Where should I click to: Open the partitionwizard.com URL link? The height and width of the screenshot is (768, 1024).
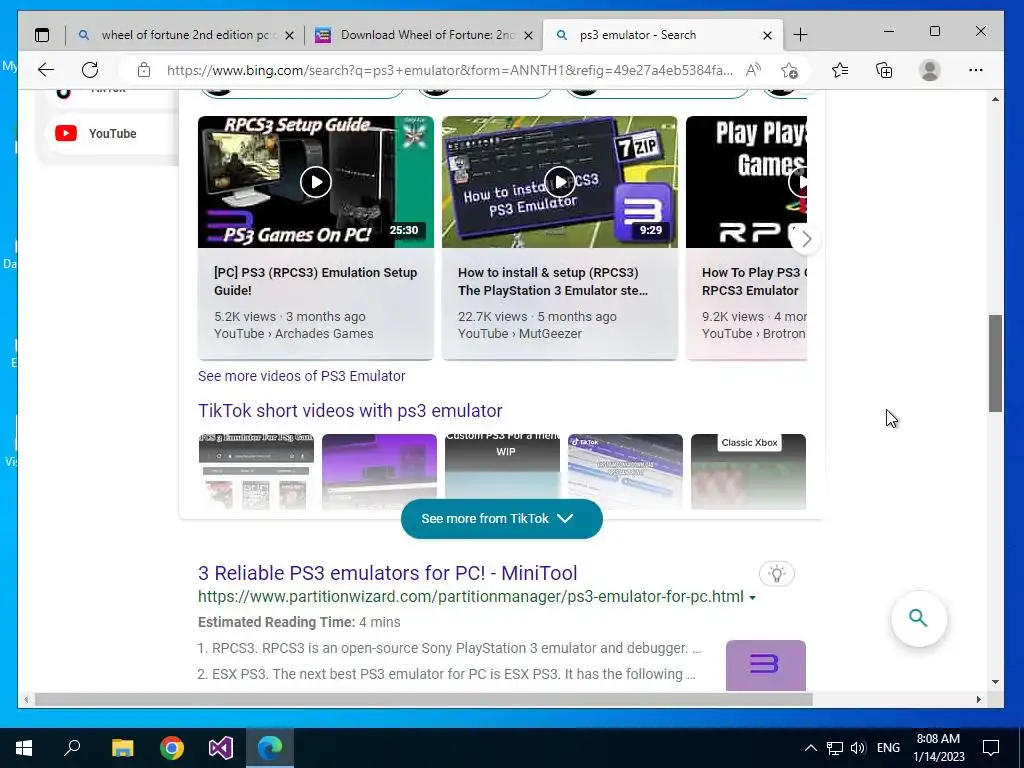pyautogui.click(x=470, y=597)
